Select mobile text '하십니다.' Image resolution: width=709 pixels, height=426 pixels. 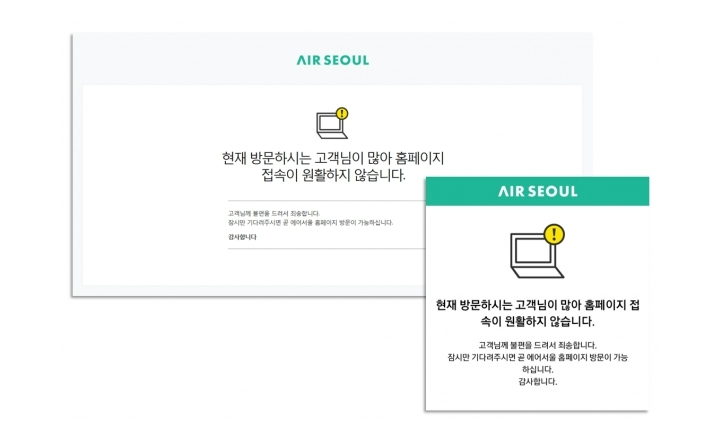coord(538,369)
